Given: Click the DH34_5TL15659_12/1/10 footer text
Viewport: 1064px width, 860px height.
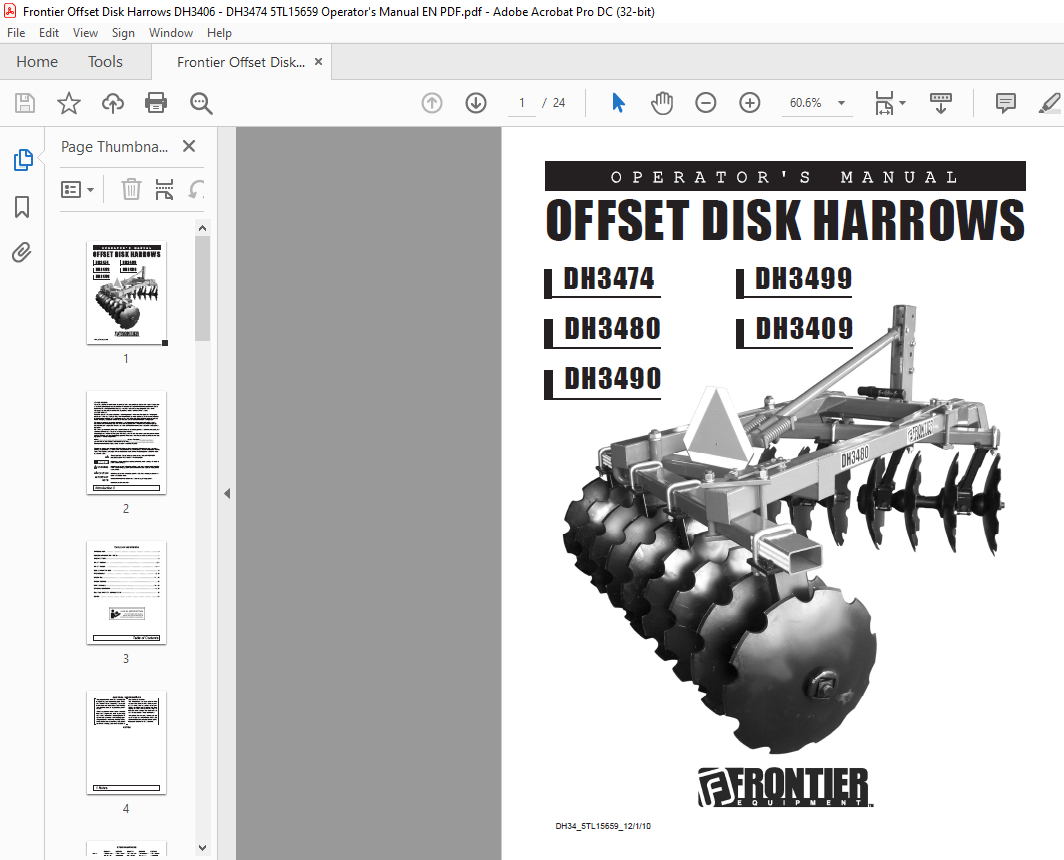Looking at the screenshot, I should 603,826.
